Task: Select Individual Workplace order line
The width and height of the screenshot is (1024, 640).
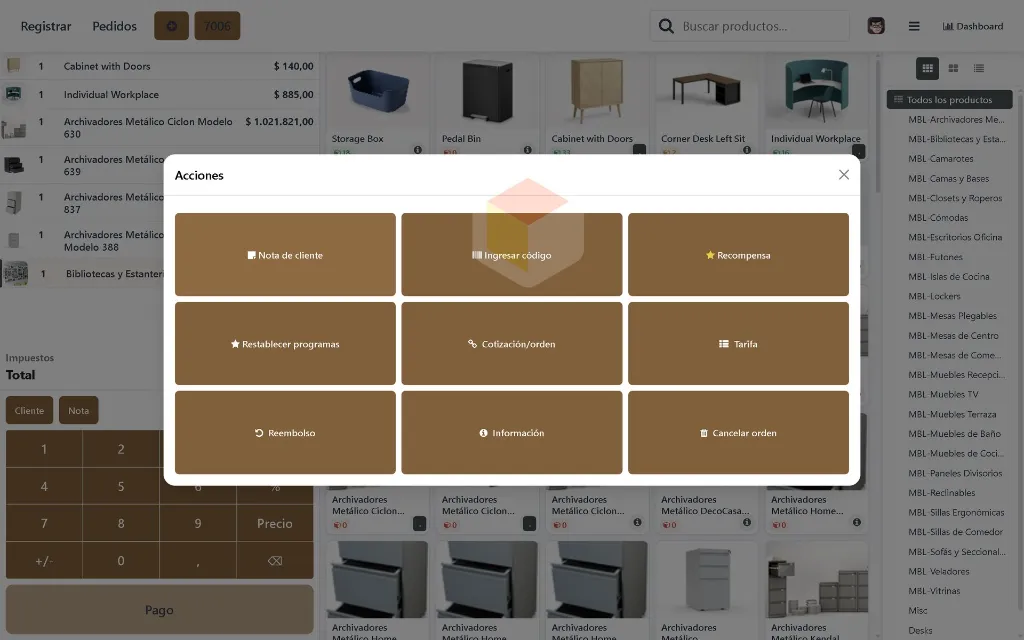Action: (159, 94)
